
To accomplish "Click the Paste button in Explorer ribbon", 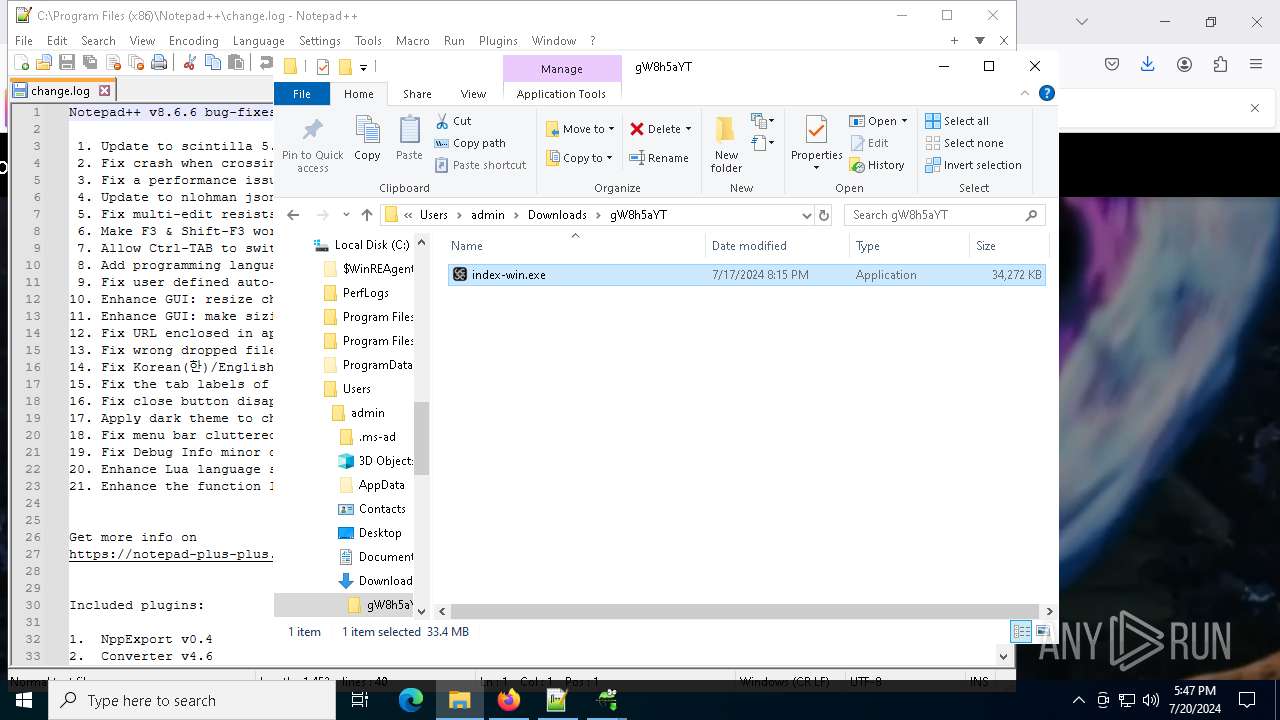I will tap(409, 139).
